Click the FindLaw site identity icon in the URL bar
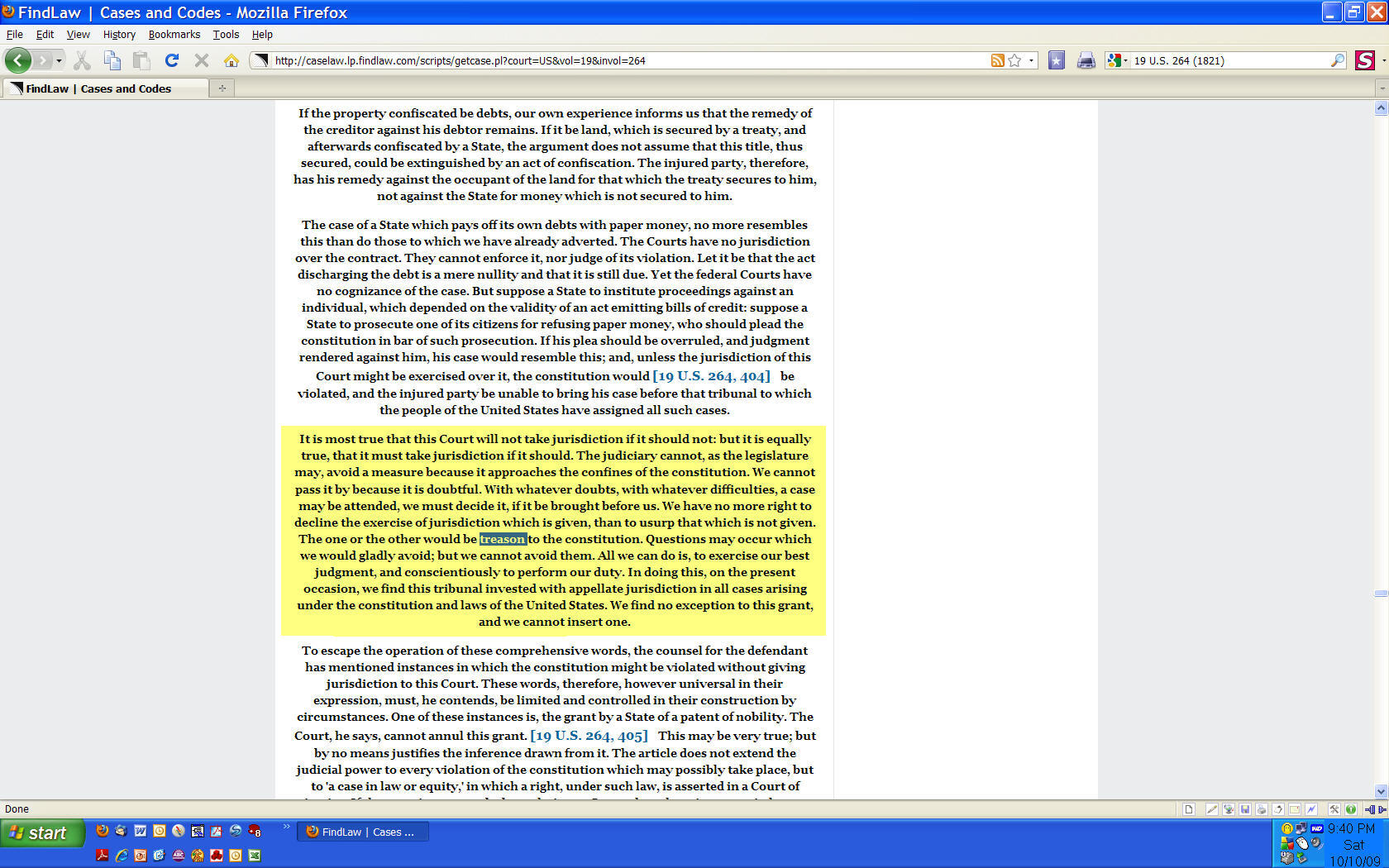Image resolution: width=1389 pixels, height=868 pixels. coord(261,60)
